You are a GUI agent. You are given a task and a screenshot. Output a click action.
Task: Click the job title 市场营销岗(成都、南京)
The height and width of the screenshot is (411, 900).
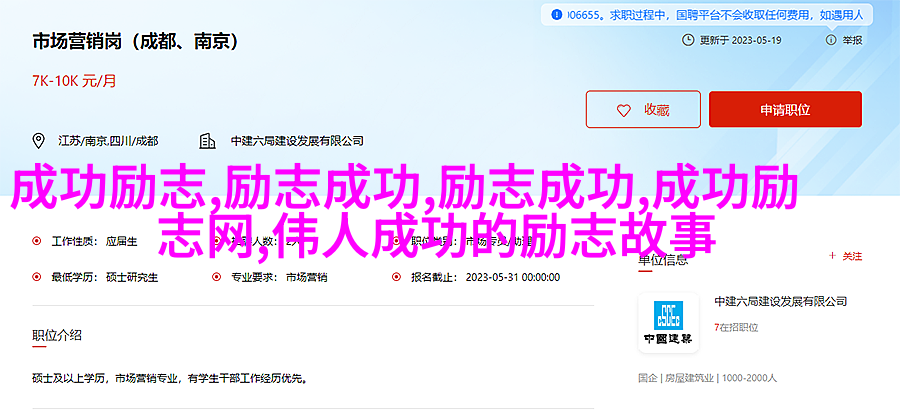coord(135,42)
